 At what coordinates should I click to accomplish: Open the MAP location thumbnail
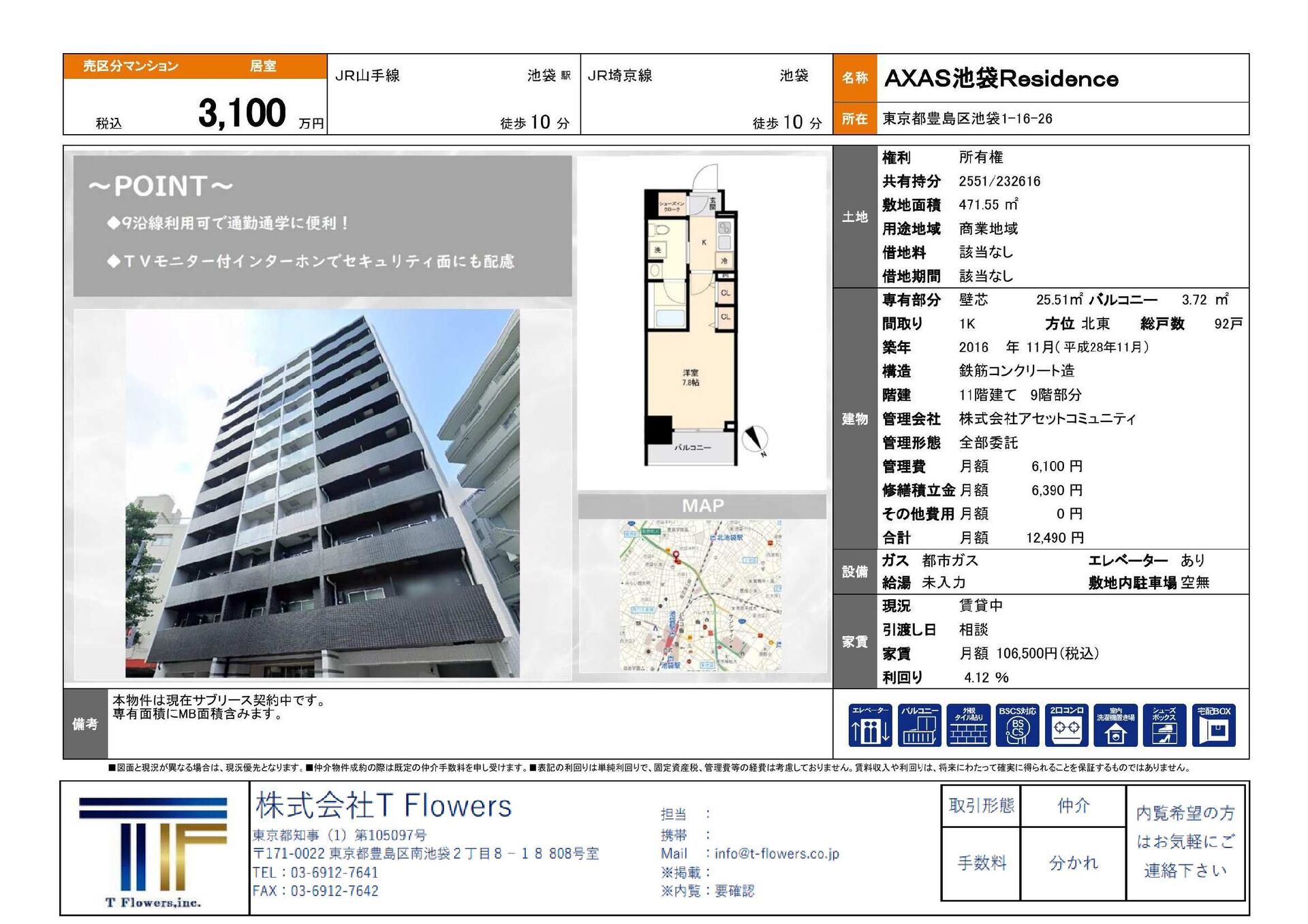coord(702,596)
